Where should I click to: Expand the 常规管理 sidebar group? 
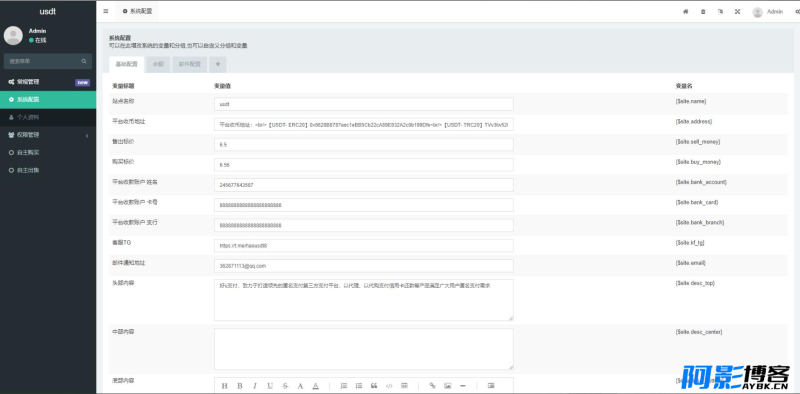[48, 82]
